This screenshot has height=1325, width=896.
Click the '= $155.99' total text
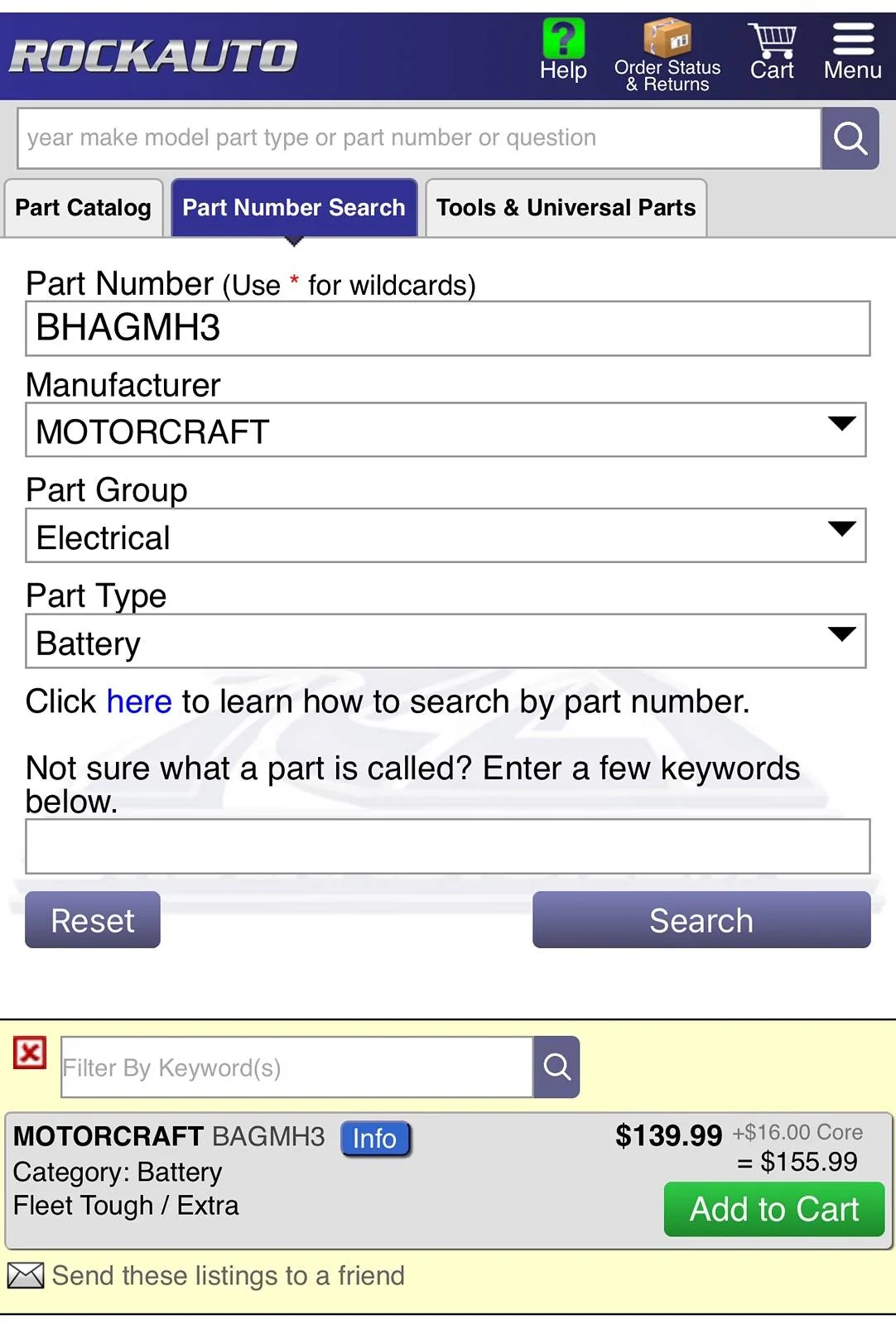point(797,1162)
